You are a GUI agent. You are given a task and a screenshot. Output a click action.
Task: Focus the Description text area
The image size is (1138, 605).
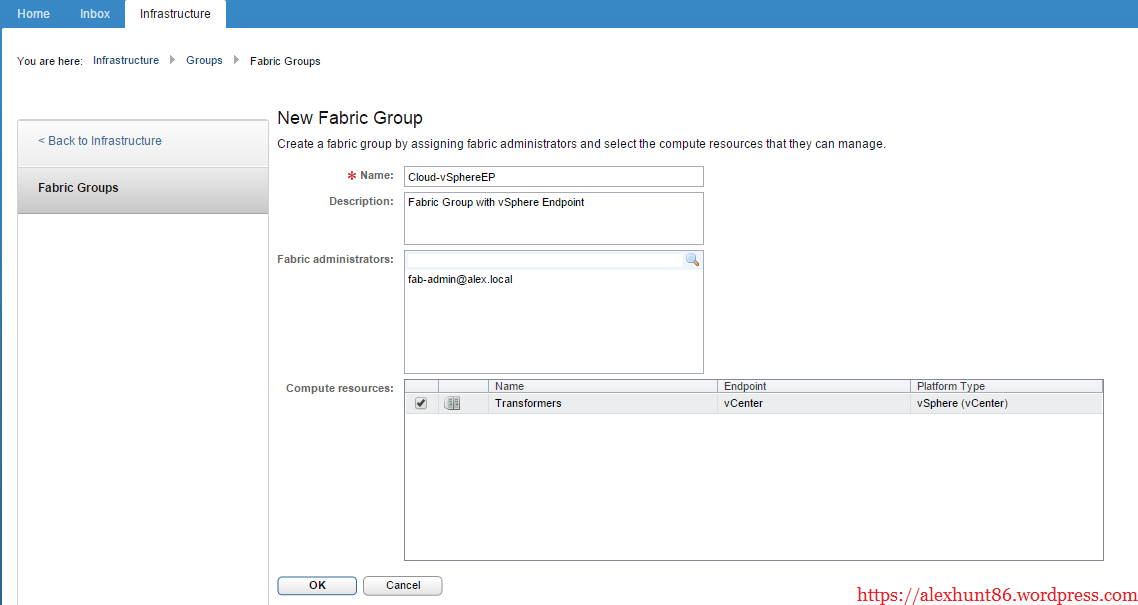(x=553, y=218)
